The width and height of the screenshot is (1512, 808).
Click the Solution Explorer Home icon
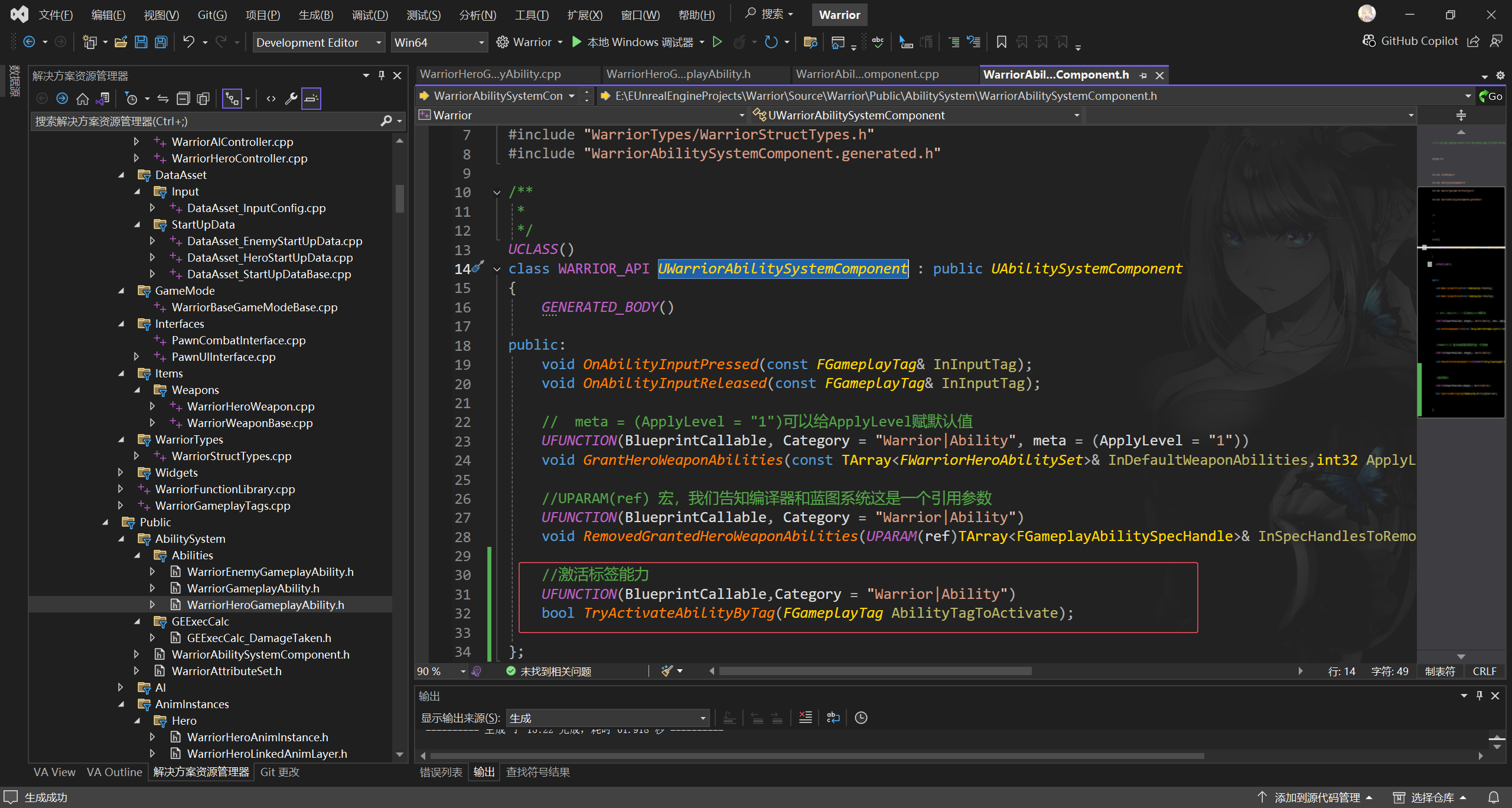(83, 99)
